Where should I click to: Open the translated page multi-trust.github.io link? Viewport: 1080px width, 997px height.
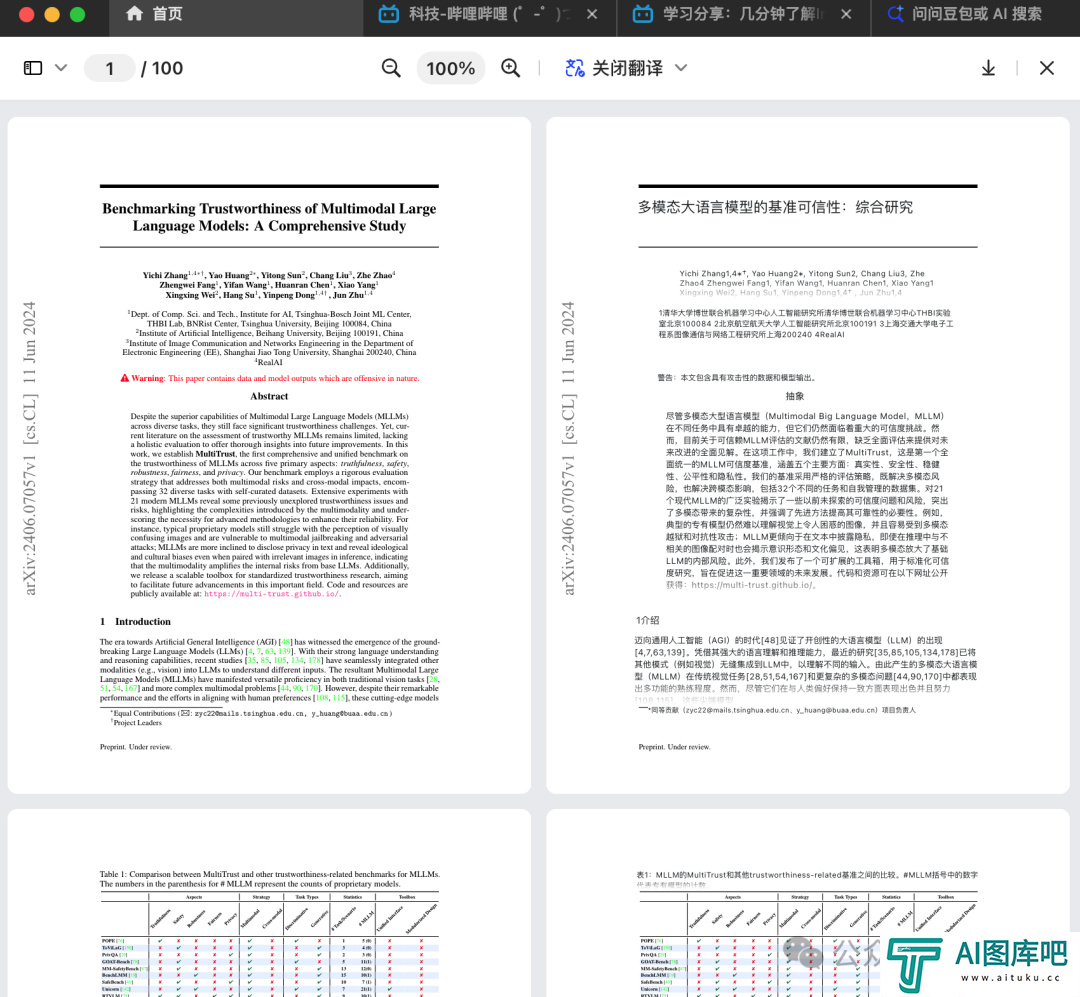click(752, 585)
